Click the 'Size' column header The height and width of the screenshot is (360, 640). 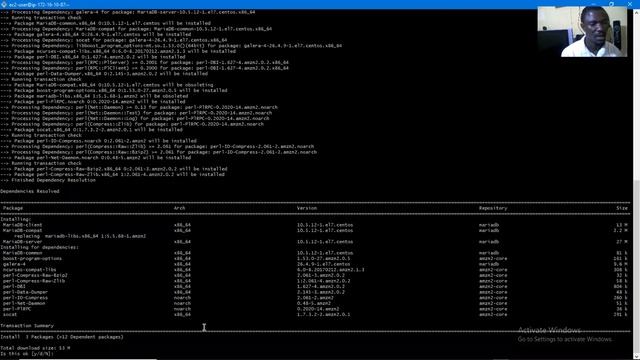622,208
